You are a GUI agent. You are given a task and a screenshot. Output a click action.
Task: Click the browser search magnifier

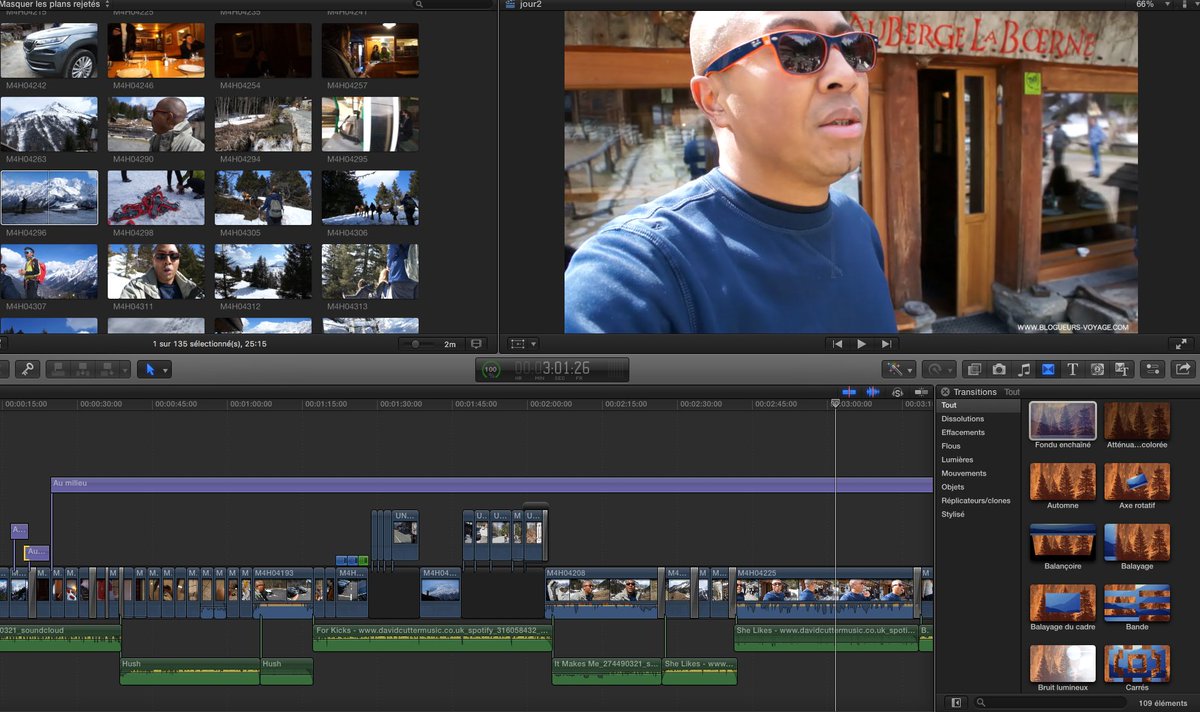click(x=418, y=4)
